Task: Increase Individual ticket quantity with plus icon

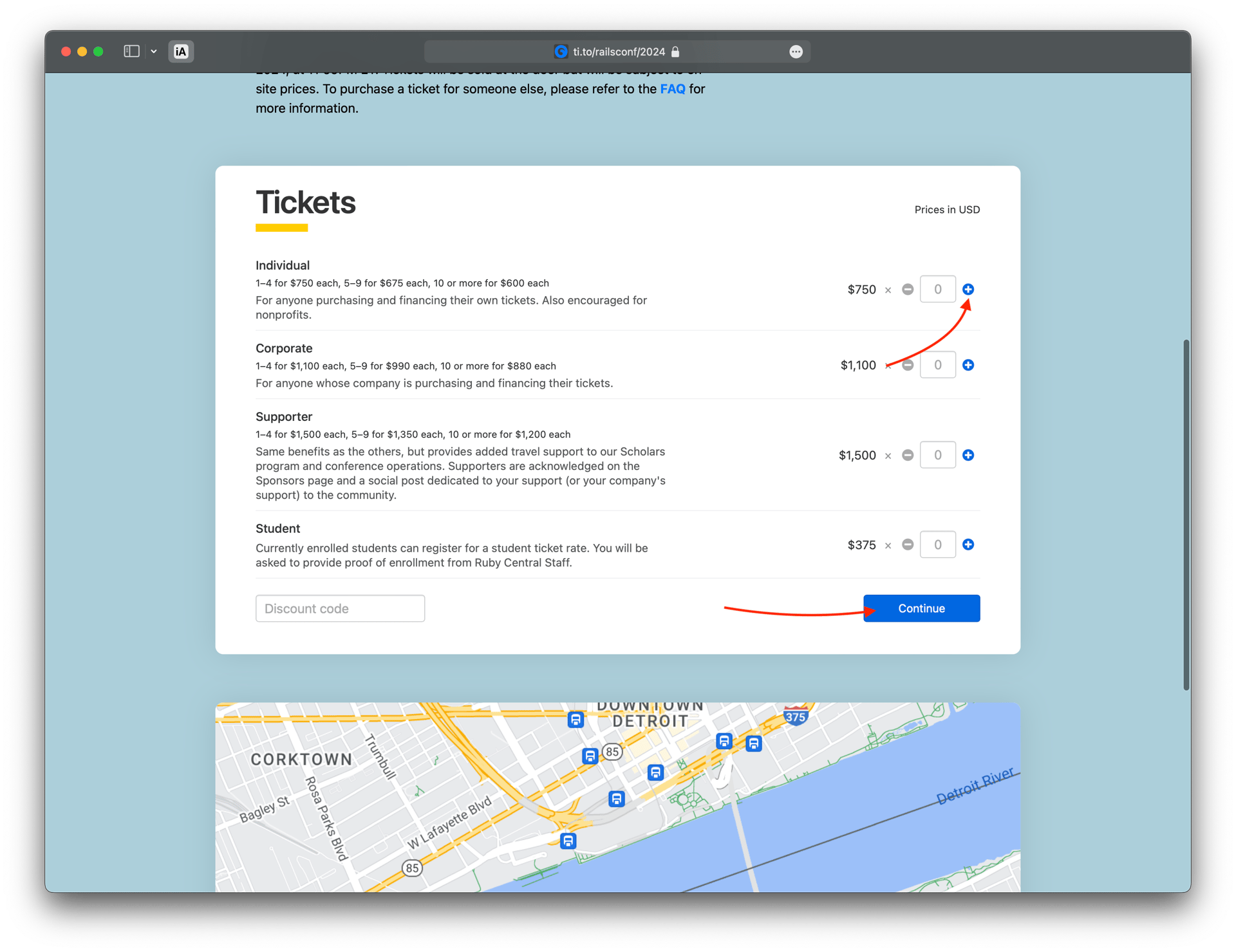Action: point(968,289)
